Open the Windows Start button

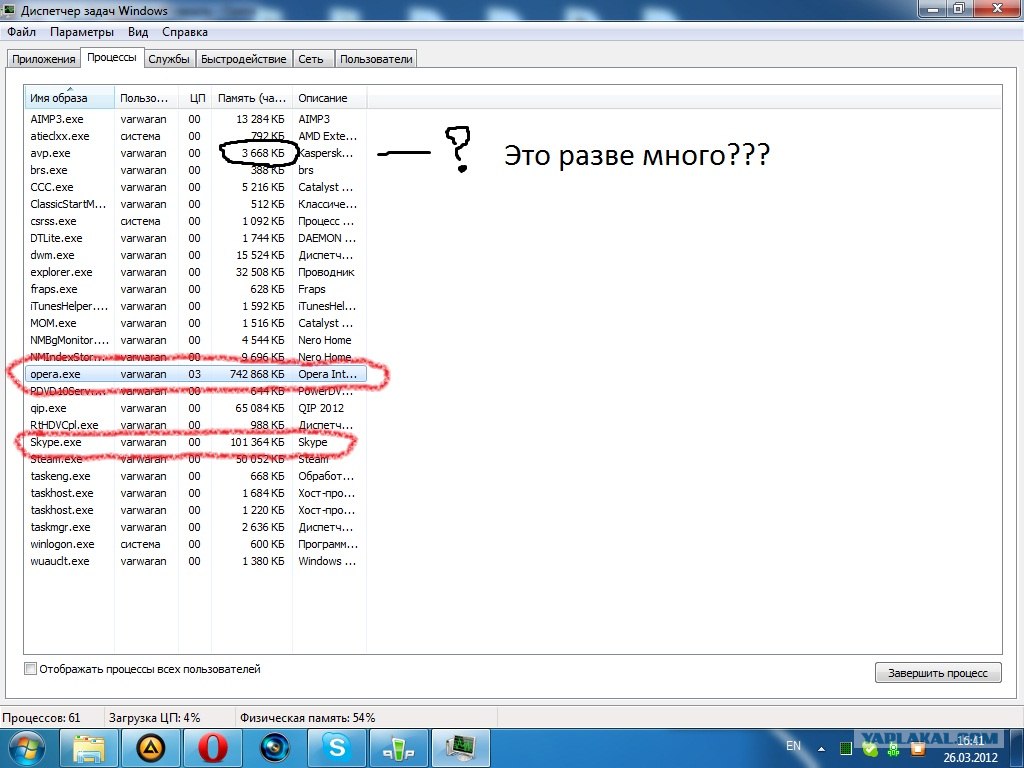click(x=26, y=748)
